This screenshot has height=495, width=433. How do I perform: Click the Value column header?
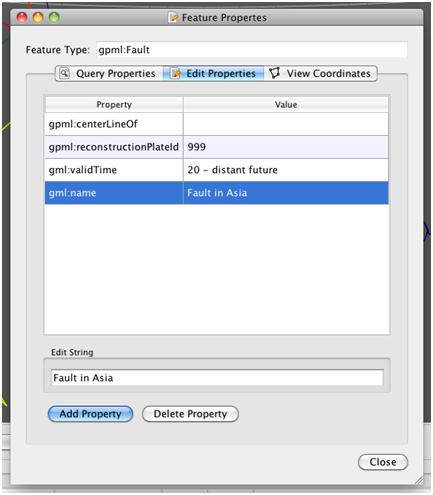(x=286, y=105)
